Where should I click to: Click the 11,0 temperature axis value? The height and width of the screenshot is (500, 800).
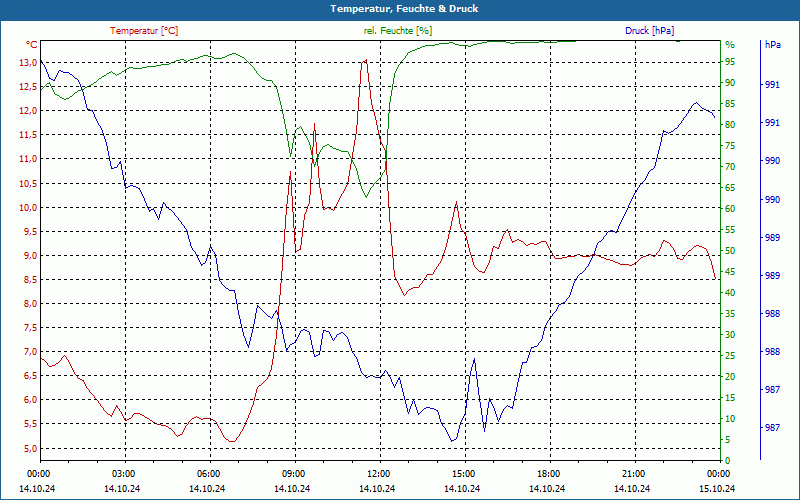coord(28,159)
